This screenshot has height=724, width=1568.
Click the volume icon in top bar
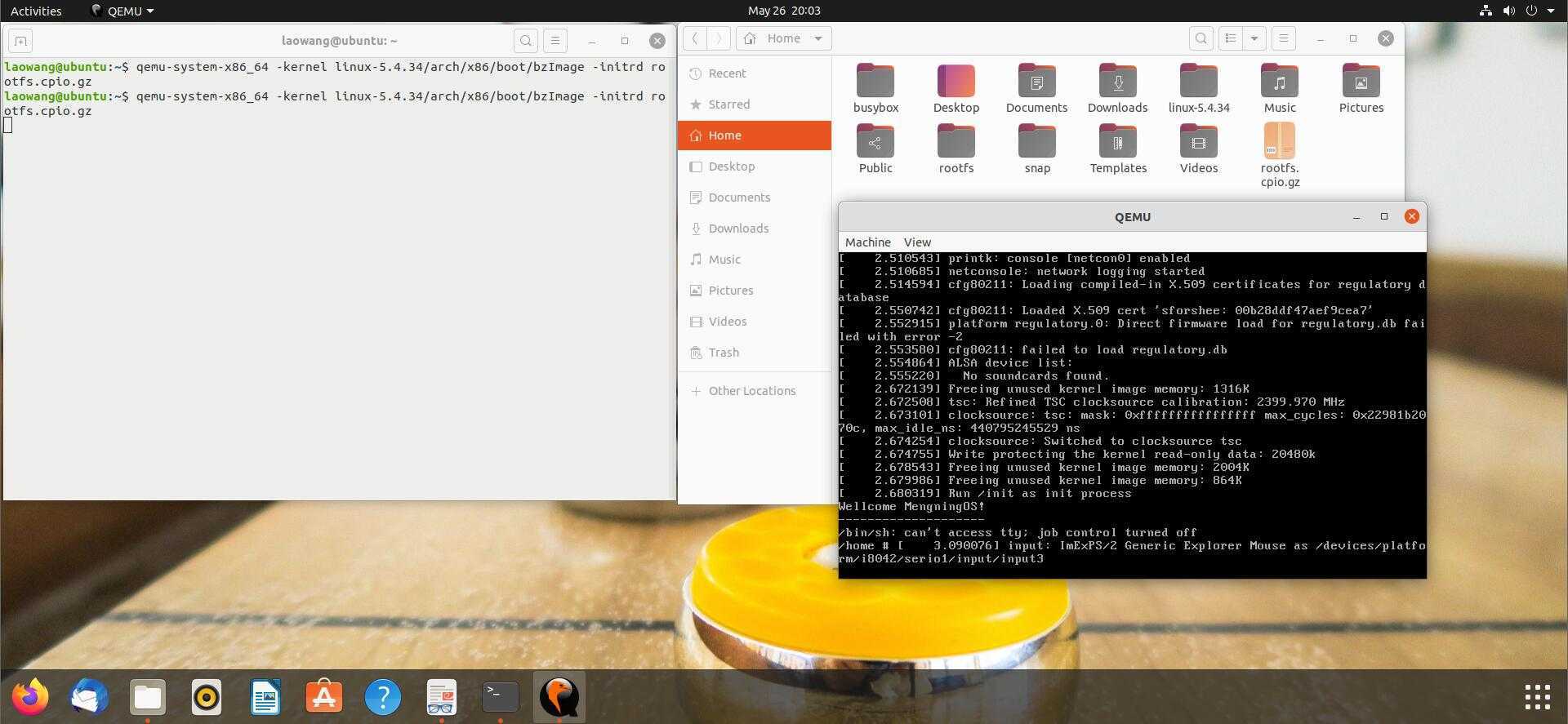(x=1508, y=11)
